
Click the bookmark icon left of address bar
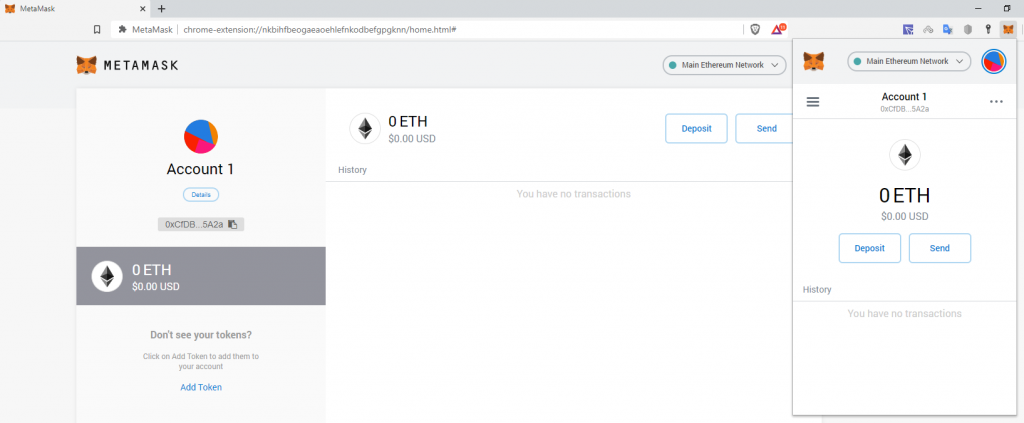pyautogui.click(x=97, y=29)
